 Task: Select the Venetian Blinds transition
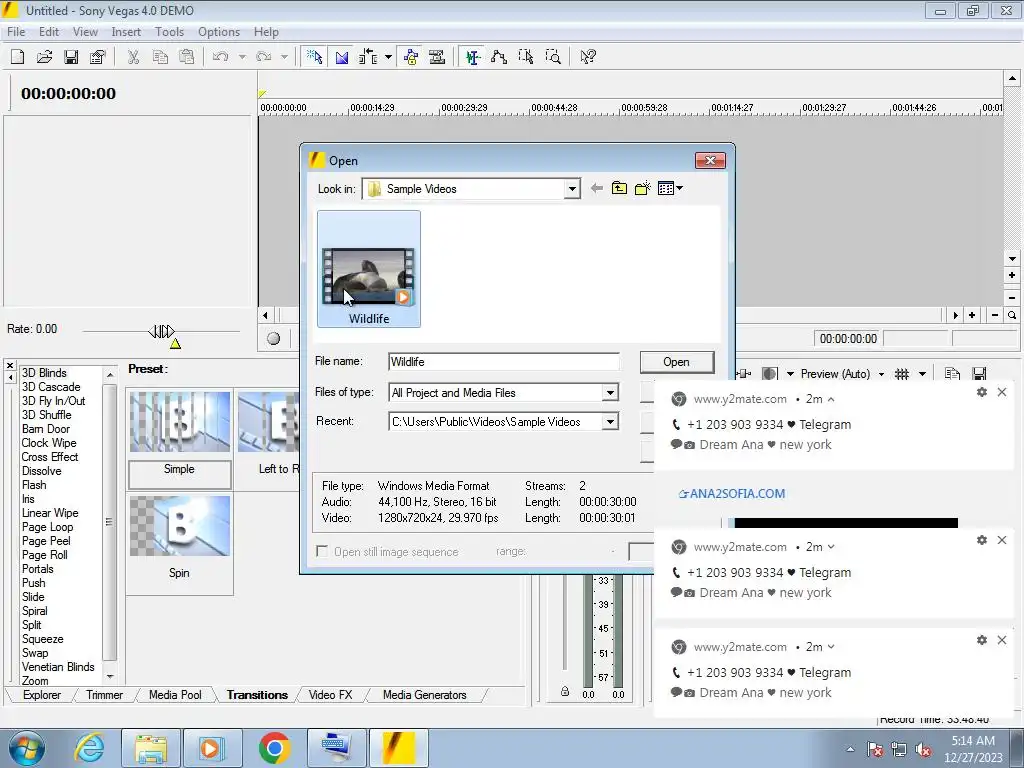coord(58,667)
